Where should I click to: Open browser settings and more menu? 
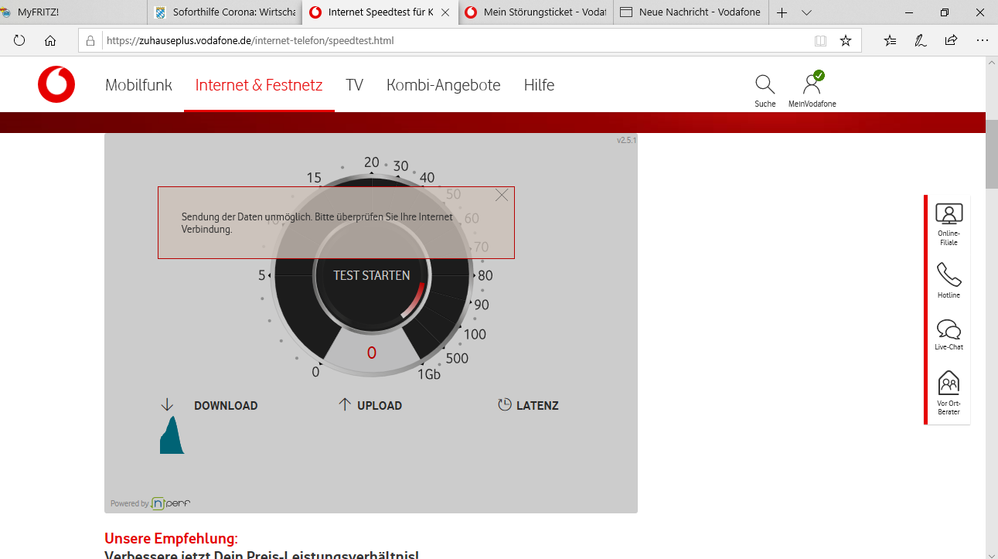point(982,41)
